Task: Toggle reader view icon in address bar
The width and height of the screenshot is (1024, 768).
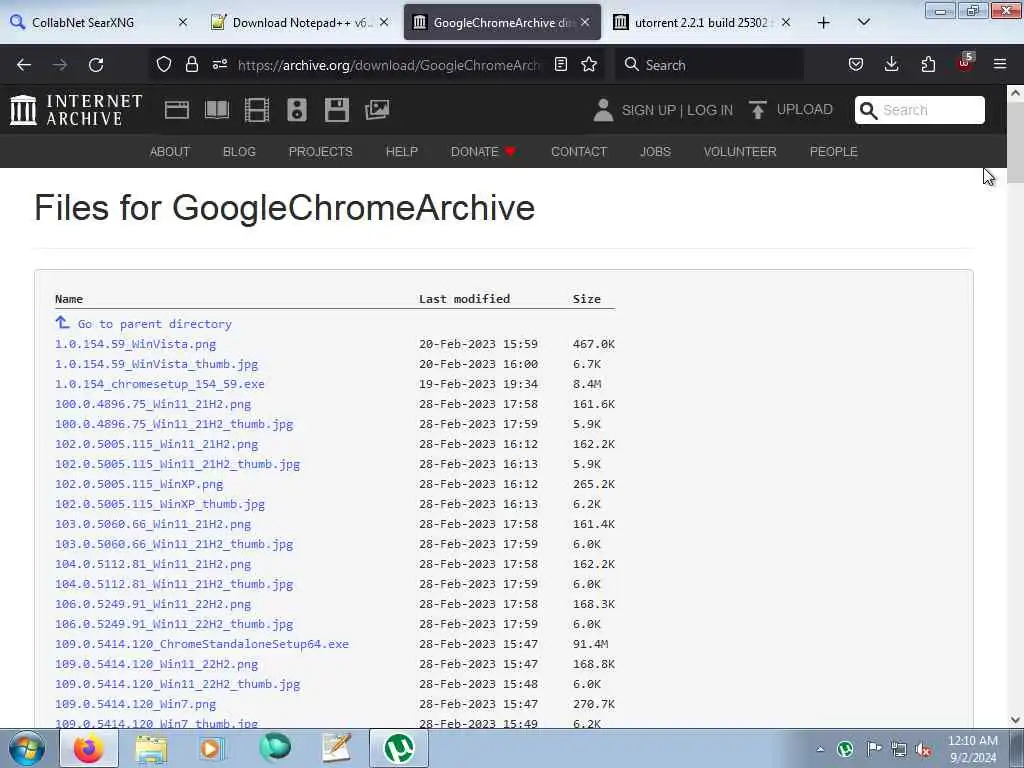Action: [560, 64]
